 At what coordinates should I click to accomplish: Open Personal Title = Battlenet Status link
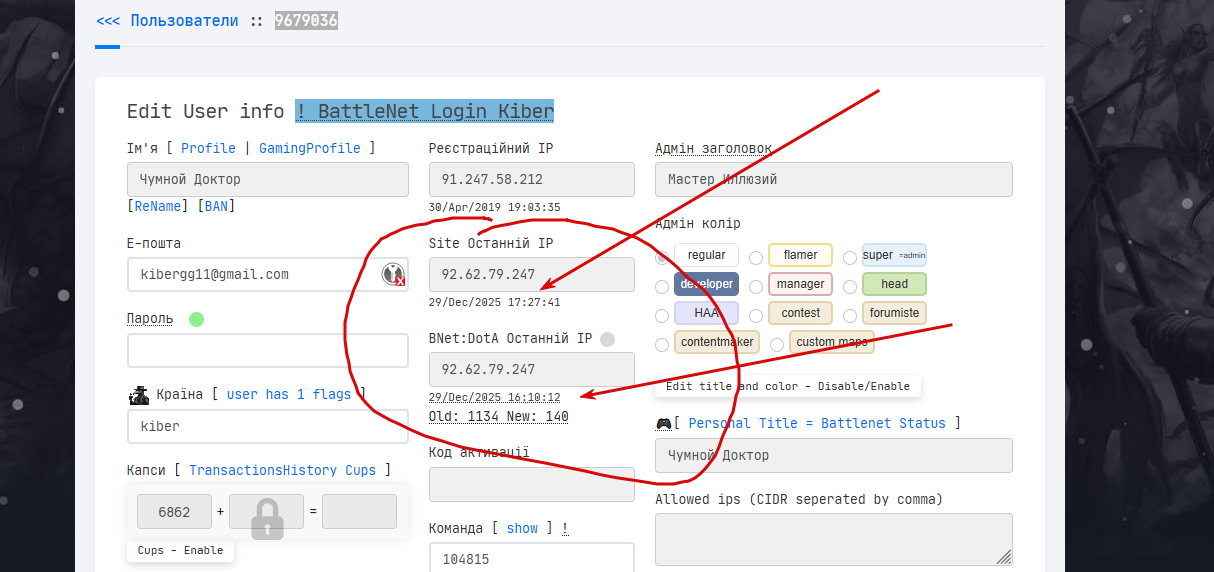(817, 423)
